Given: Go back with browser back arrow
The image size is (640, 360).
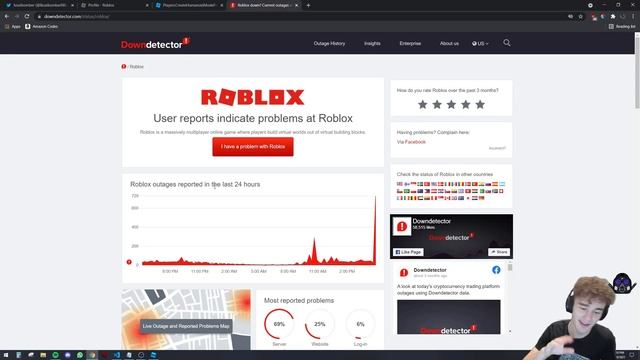Looking at the screenshot, I should pos(7,16).
